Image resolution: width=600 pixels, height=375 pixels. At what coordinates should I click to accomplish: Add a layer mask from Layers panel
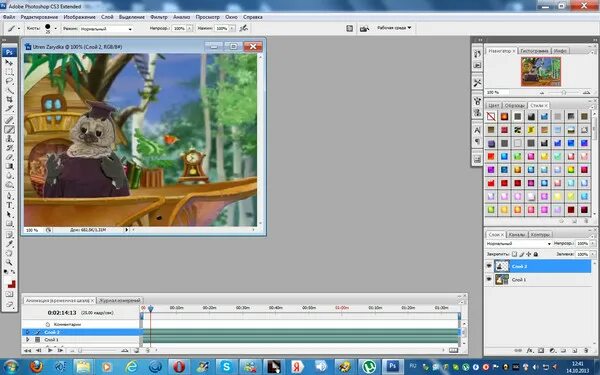point(541,350)
